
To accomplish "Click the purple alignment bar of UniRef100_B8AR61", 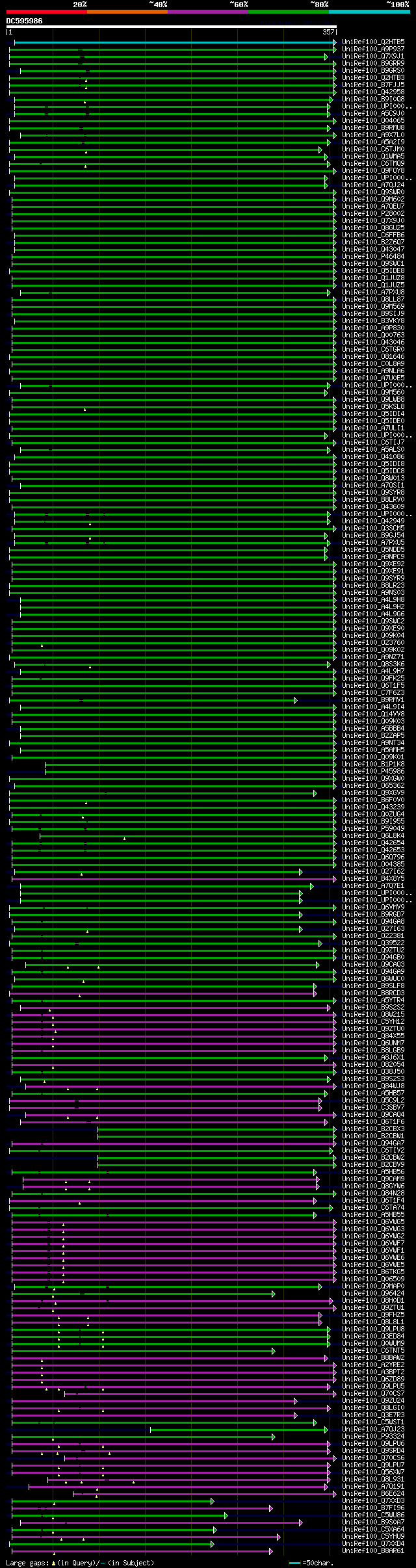I will tap(142, 1551).
